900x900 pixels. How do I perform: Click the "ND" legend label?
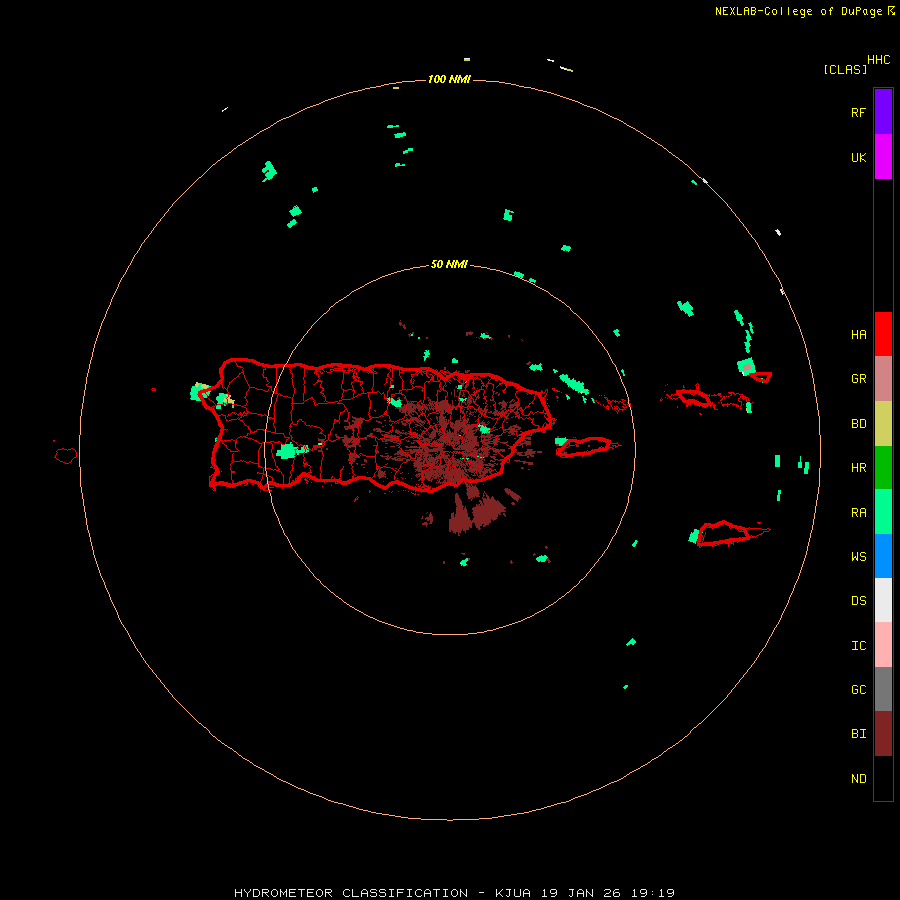(x=858, y=779)
